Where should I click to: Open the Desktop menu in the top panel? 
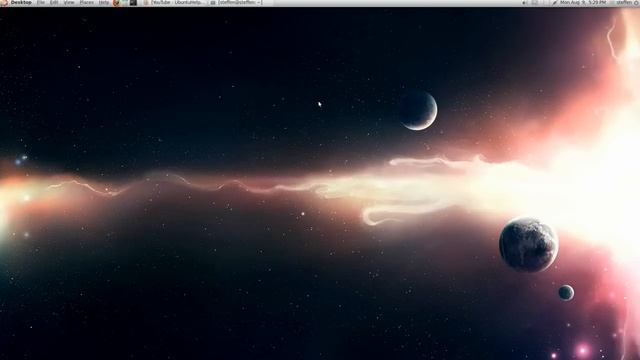(x=21, y=2)
